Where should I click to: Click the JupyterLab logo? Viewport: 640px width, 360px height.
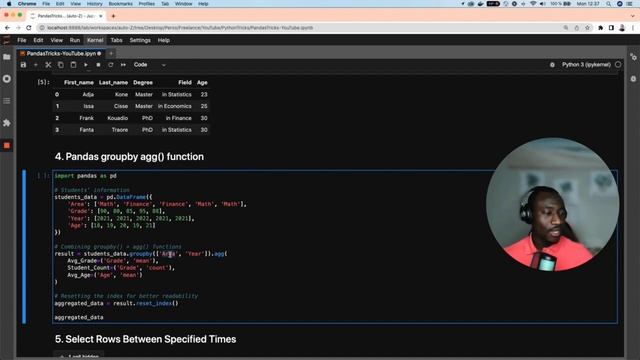[x=6, y=40]
